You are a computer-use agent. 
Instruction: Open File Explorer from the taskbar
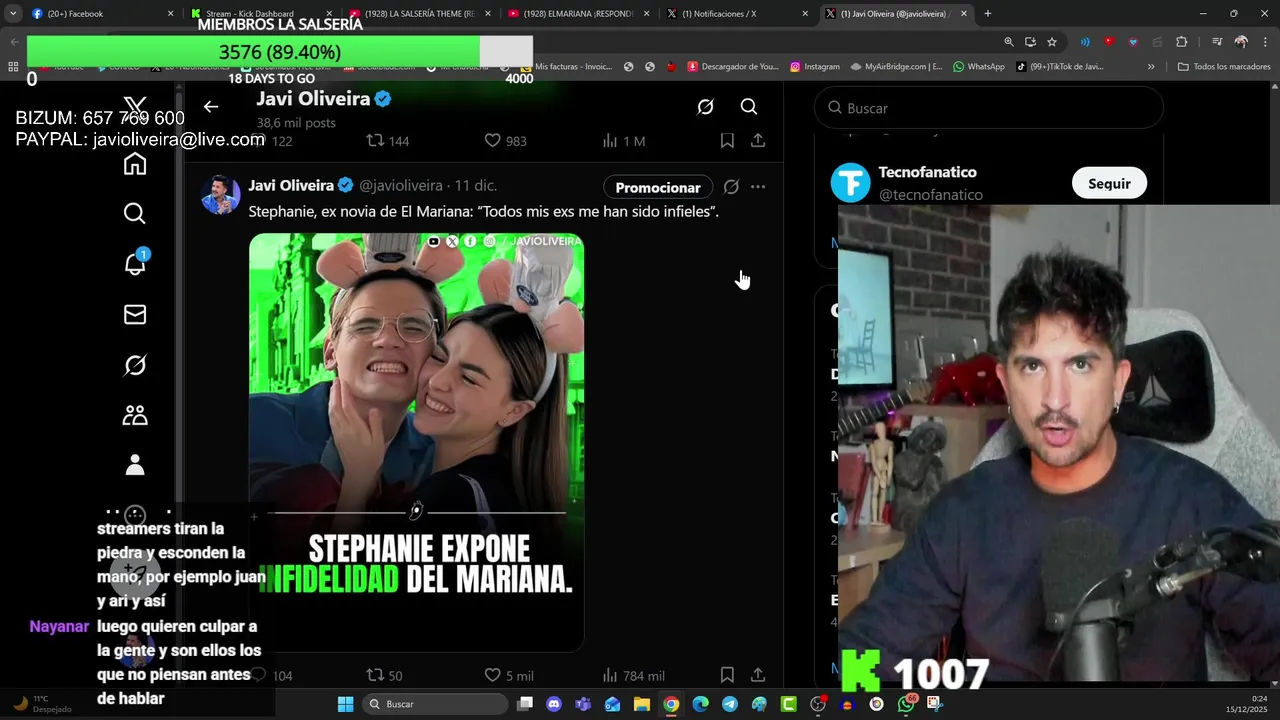click(x=642, y=704)
